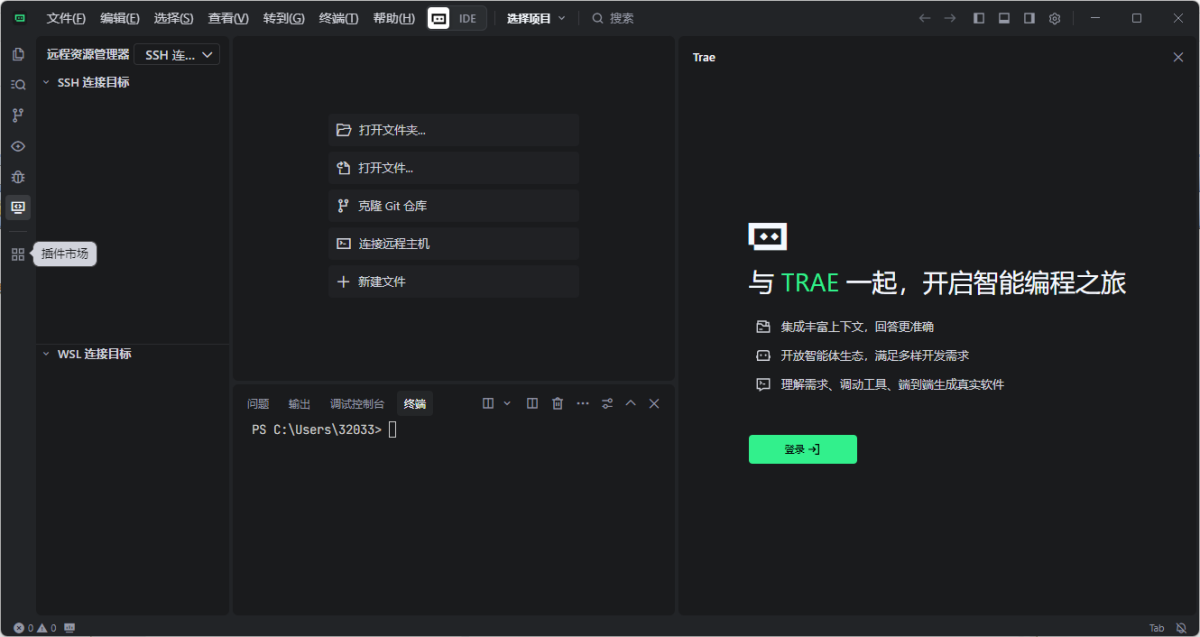The width and height of the screenshot is (1200, 637).
Task: Open the 插件市场 (plugin marketplace)
Action: pos(17,254)
